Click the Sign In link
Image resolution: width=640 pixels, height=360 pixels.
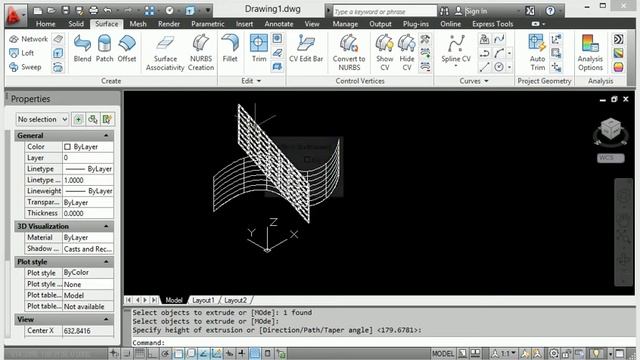[x=476, y=11]
